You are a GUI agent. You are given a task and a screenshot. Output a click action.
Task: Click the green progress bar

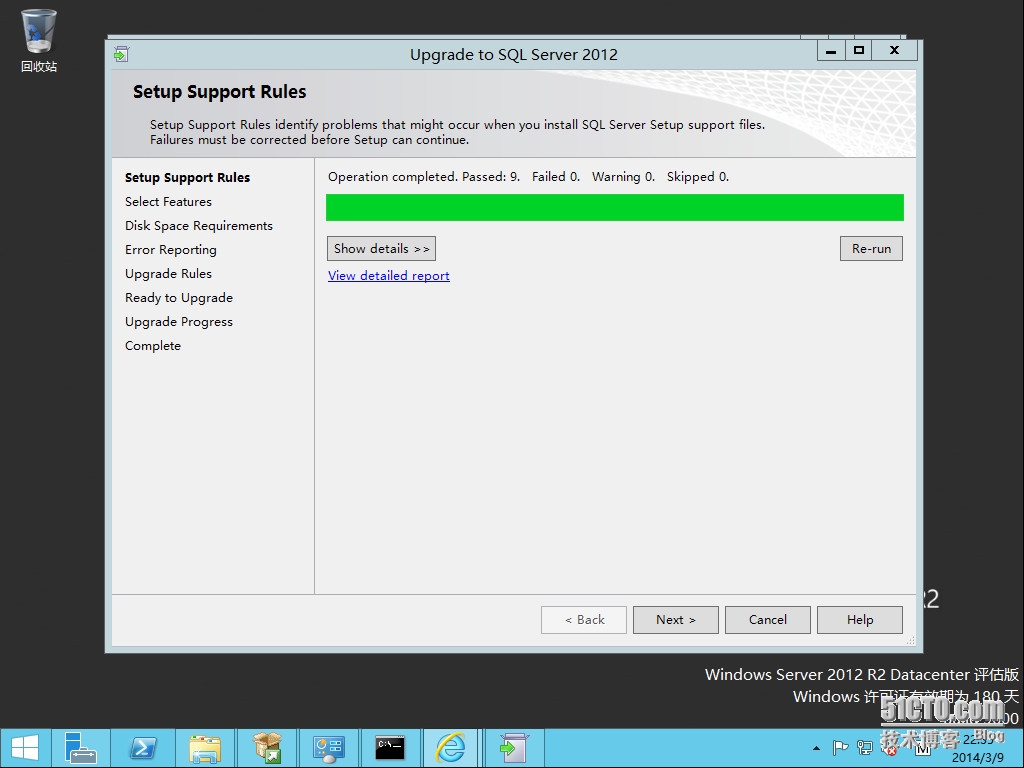click(x=615, y=208)
